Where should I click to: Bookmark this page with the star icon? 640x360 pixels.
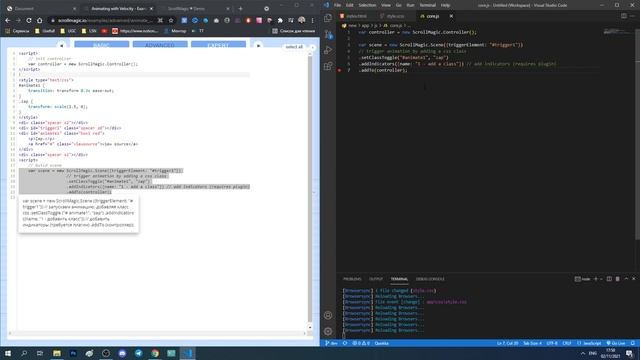coord(171,20)
